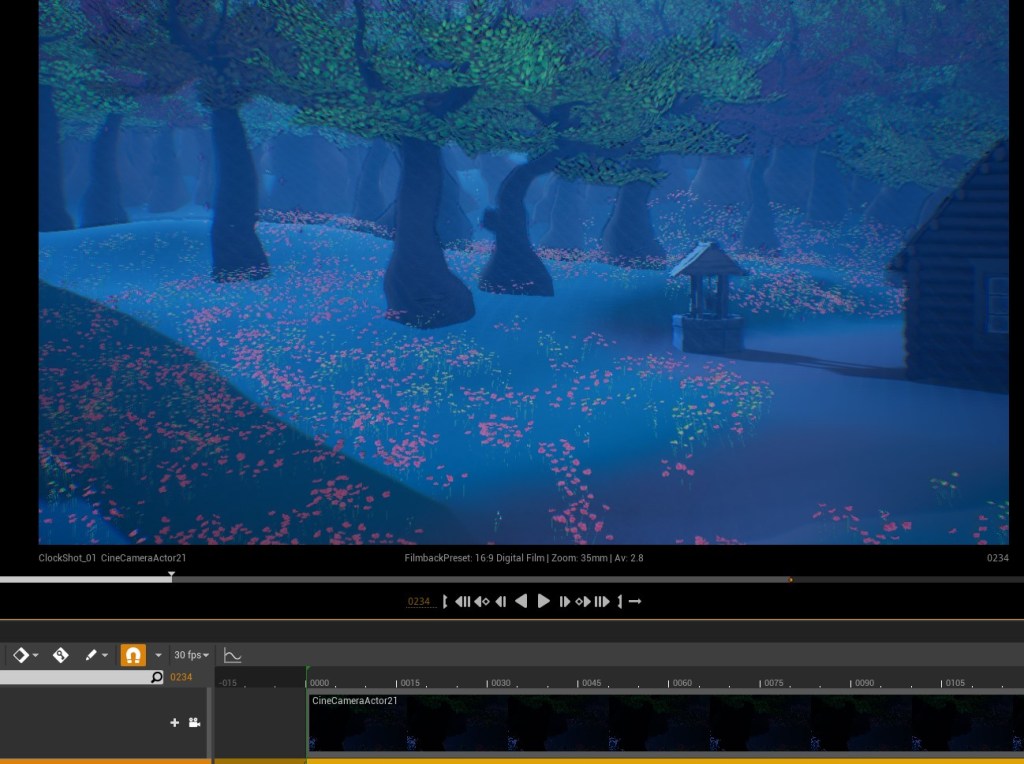Step forward one frame
This screenshot has height=764, width=1024.
pyautogui.click(x=565, y=601)
